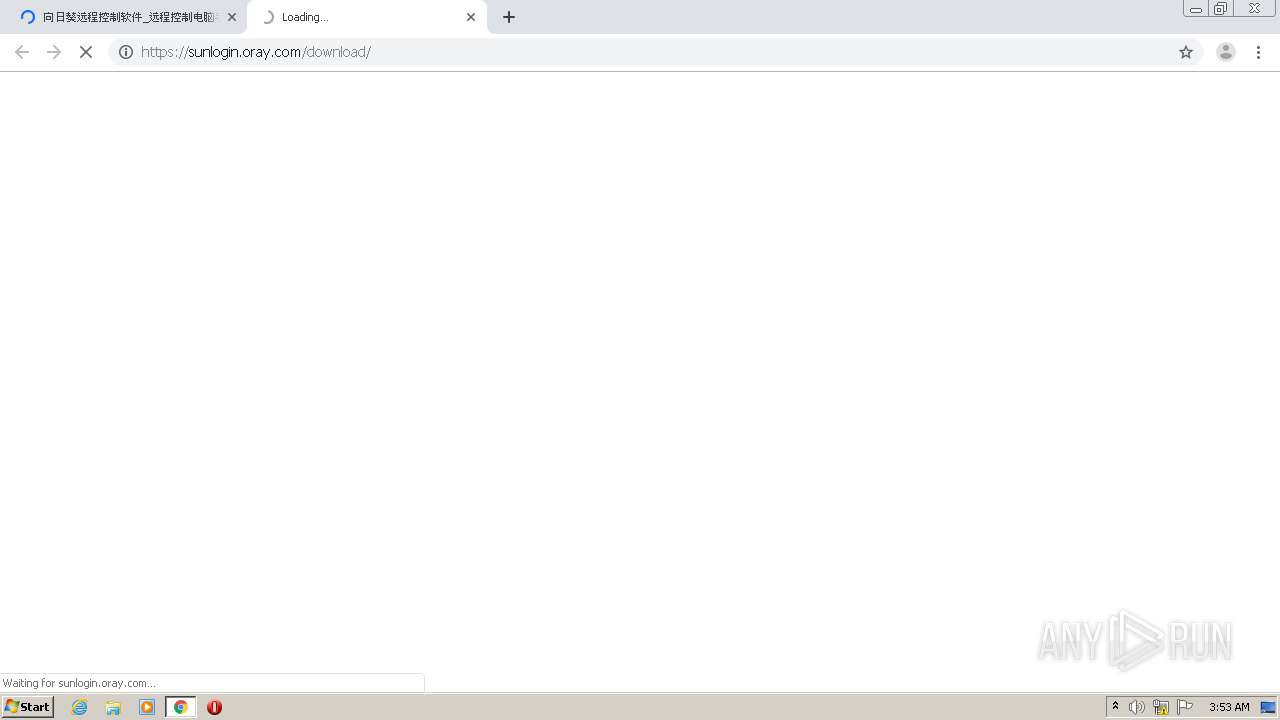1280x720 pixels.
Task: Restore down the Chrome window
Action: point(1221,9)
